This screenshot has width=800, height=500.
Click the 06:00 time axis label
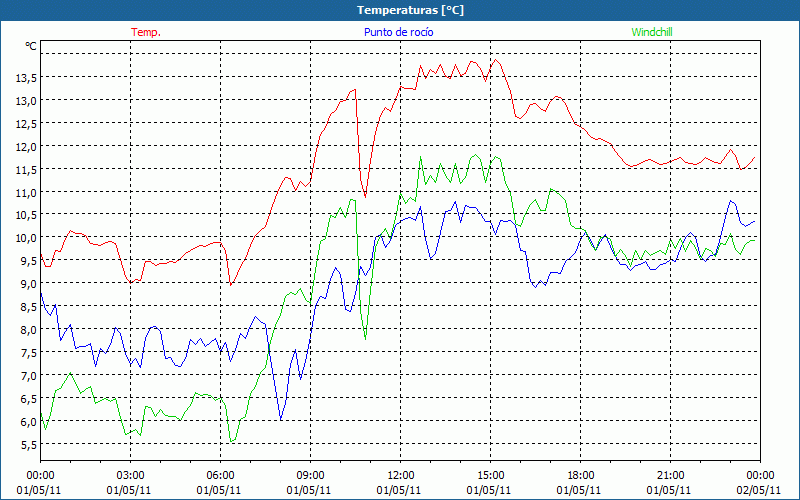(x=220, y=476)
